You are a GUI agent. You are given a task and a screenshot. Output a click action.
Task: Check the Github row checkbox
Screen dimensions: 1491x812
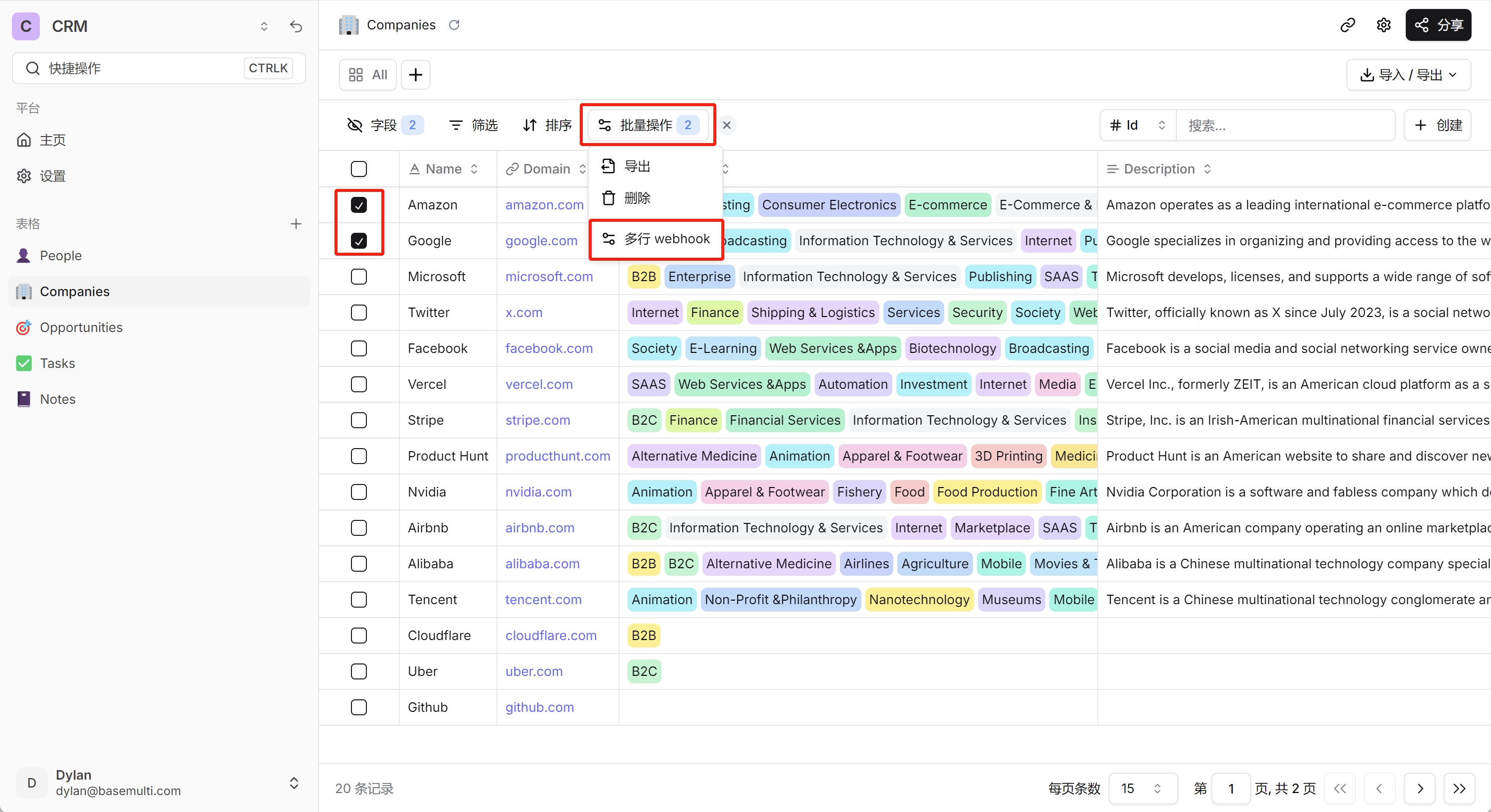[x=359, y=707]
